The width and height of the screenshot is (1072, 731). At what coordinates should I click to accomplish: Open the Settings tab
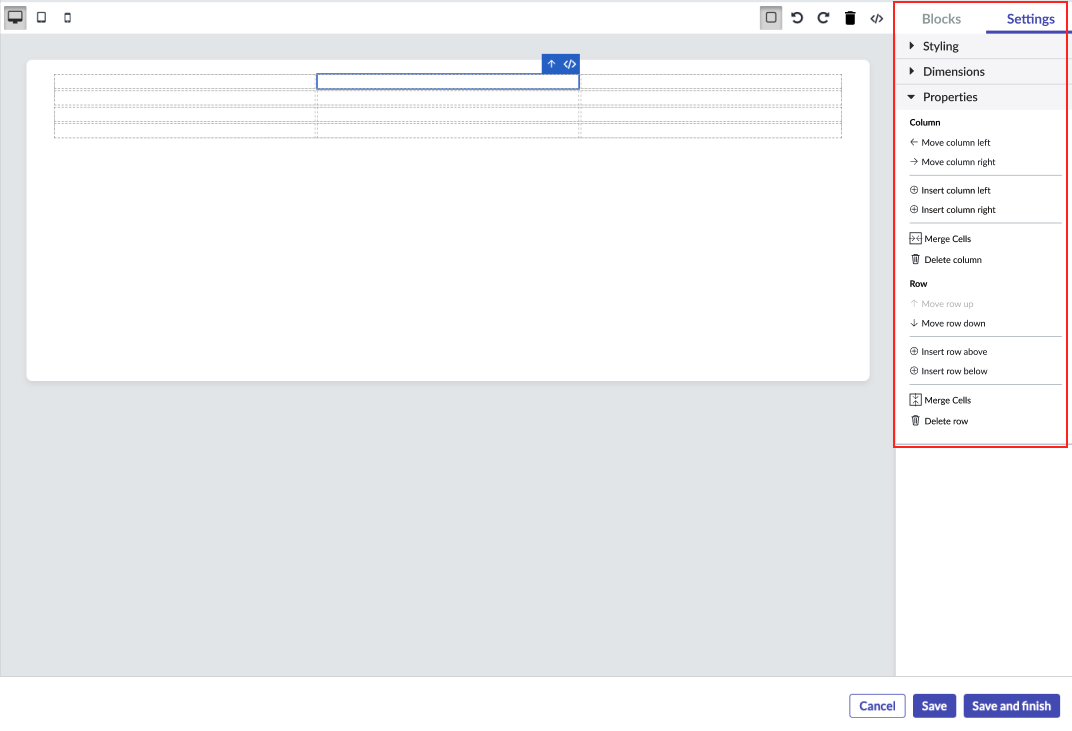click(x=1030, y=18)
